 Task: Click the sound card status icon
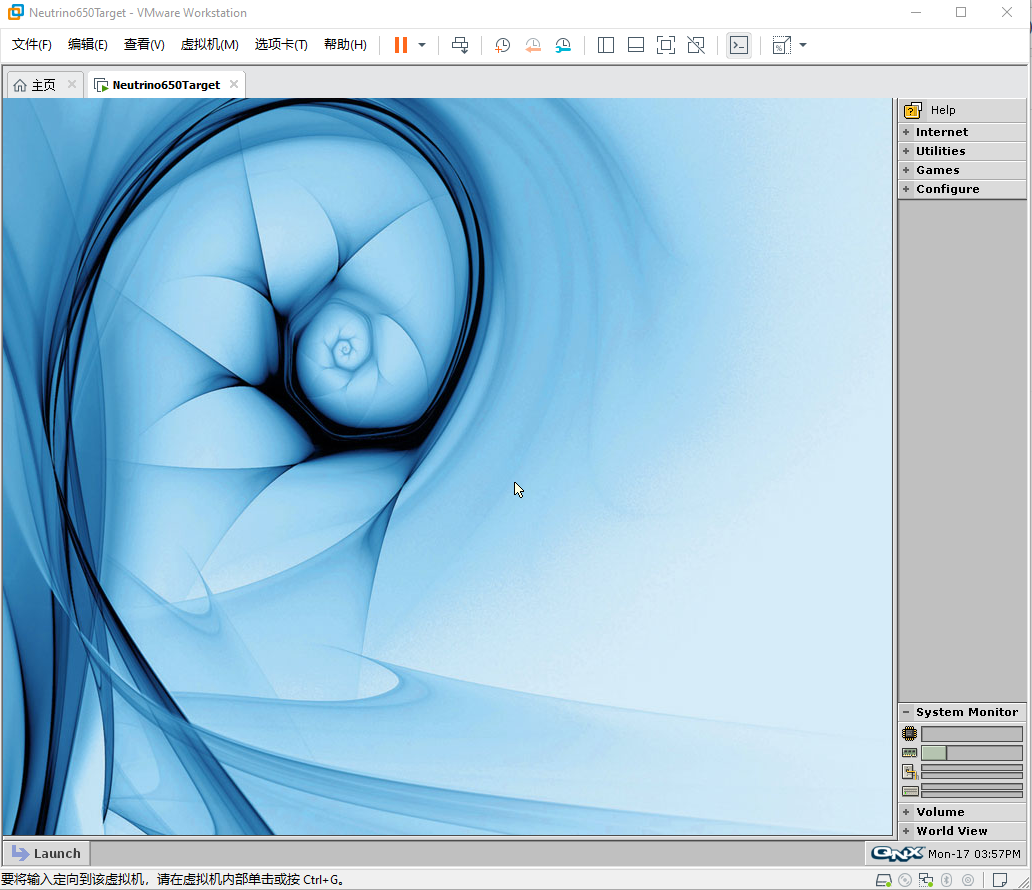click(x=968, y=880)
